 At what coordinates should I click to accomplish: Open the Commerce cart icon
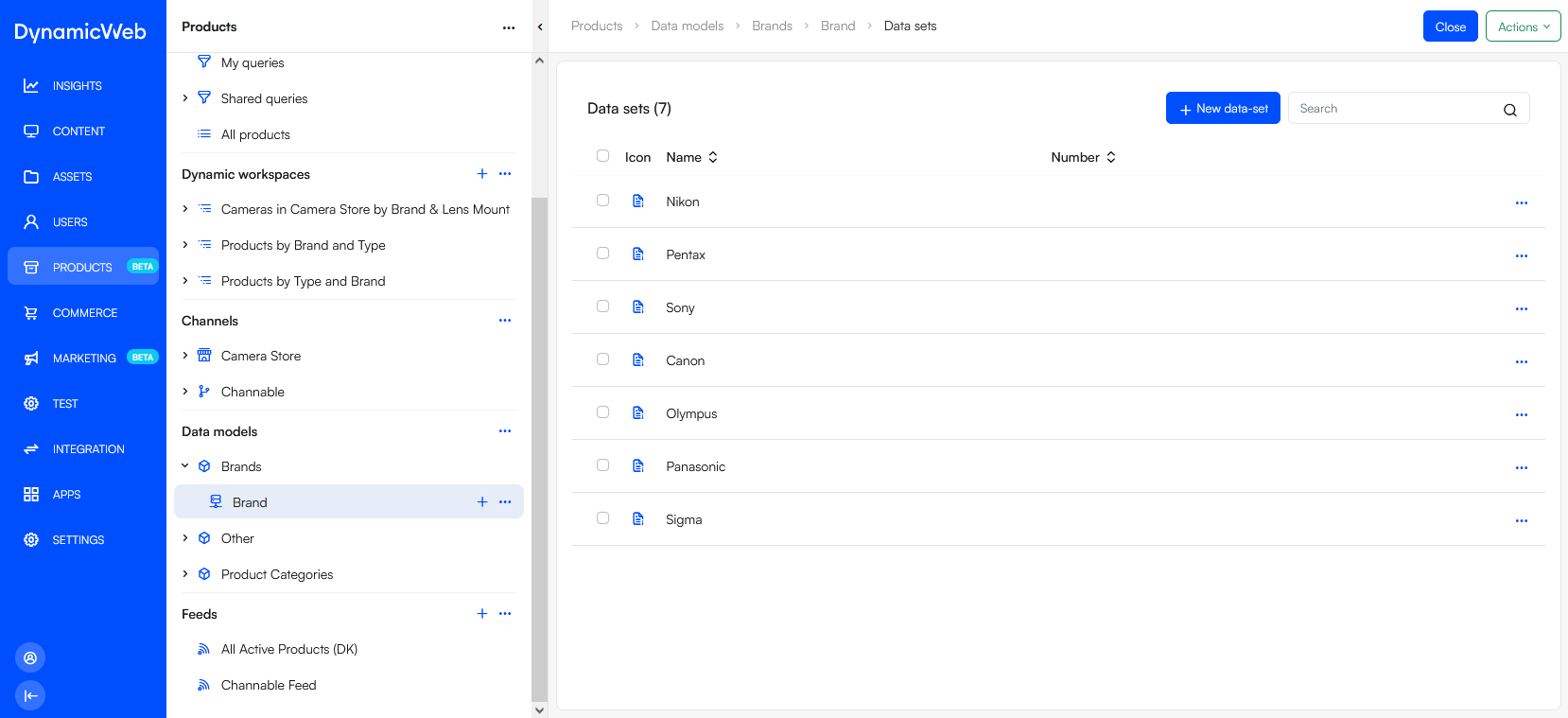pos(31,313)
